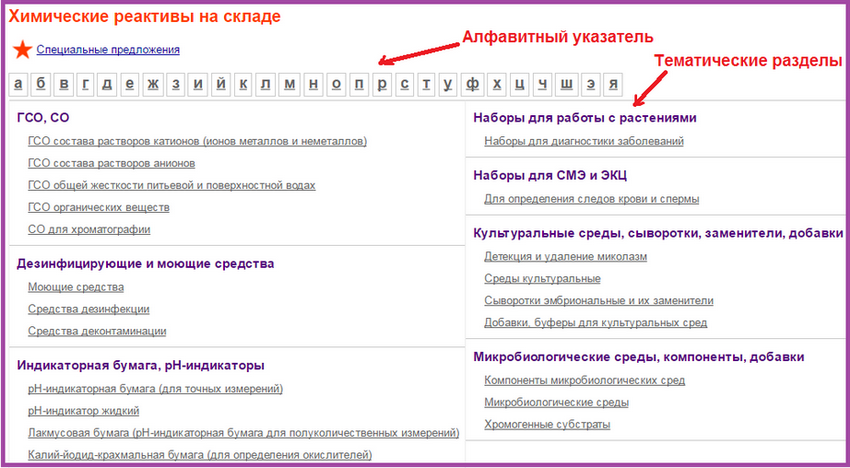Select letter д in alphabet index
This screenshot has height=468, width=850.
pyautogui.click(x=107, y=84)
